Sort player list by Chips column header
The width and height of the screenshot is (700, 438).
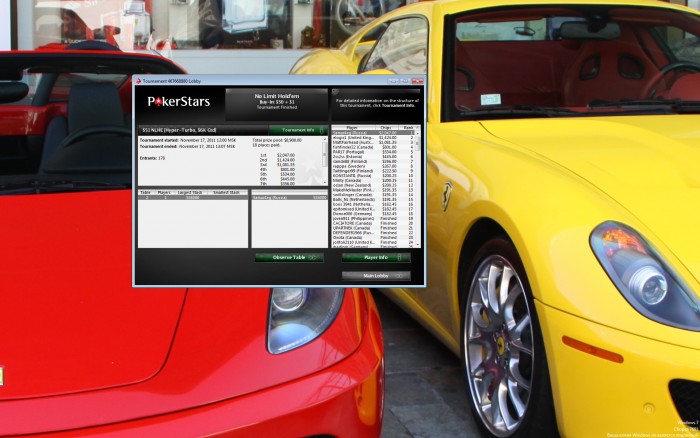(x=386, y=128)
